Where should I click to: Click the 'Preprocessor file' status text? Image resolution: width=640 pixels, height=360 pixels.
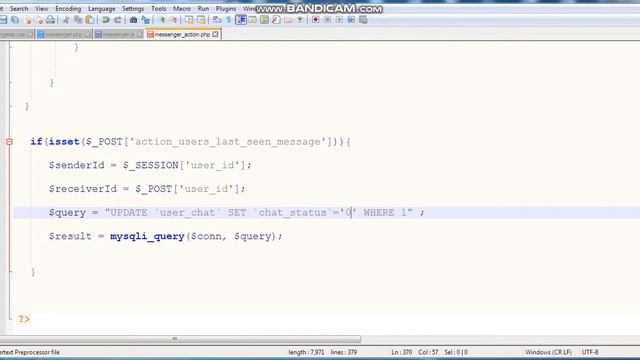coord(37,352)
